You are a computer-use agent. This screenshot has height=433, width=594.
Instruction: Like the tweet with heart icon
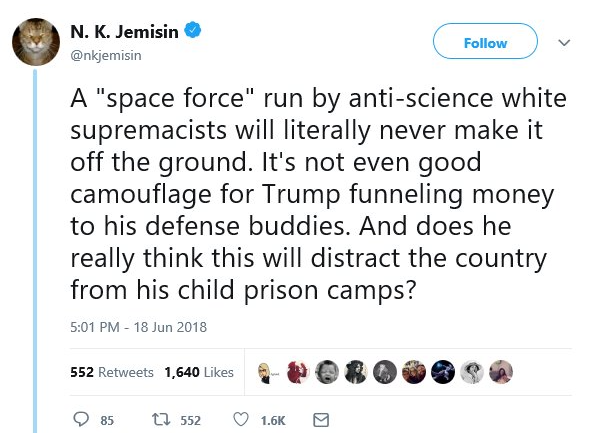coord(241,420)
